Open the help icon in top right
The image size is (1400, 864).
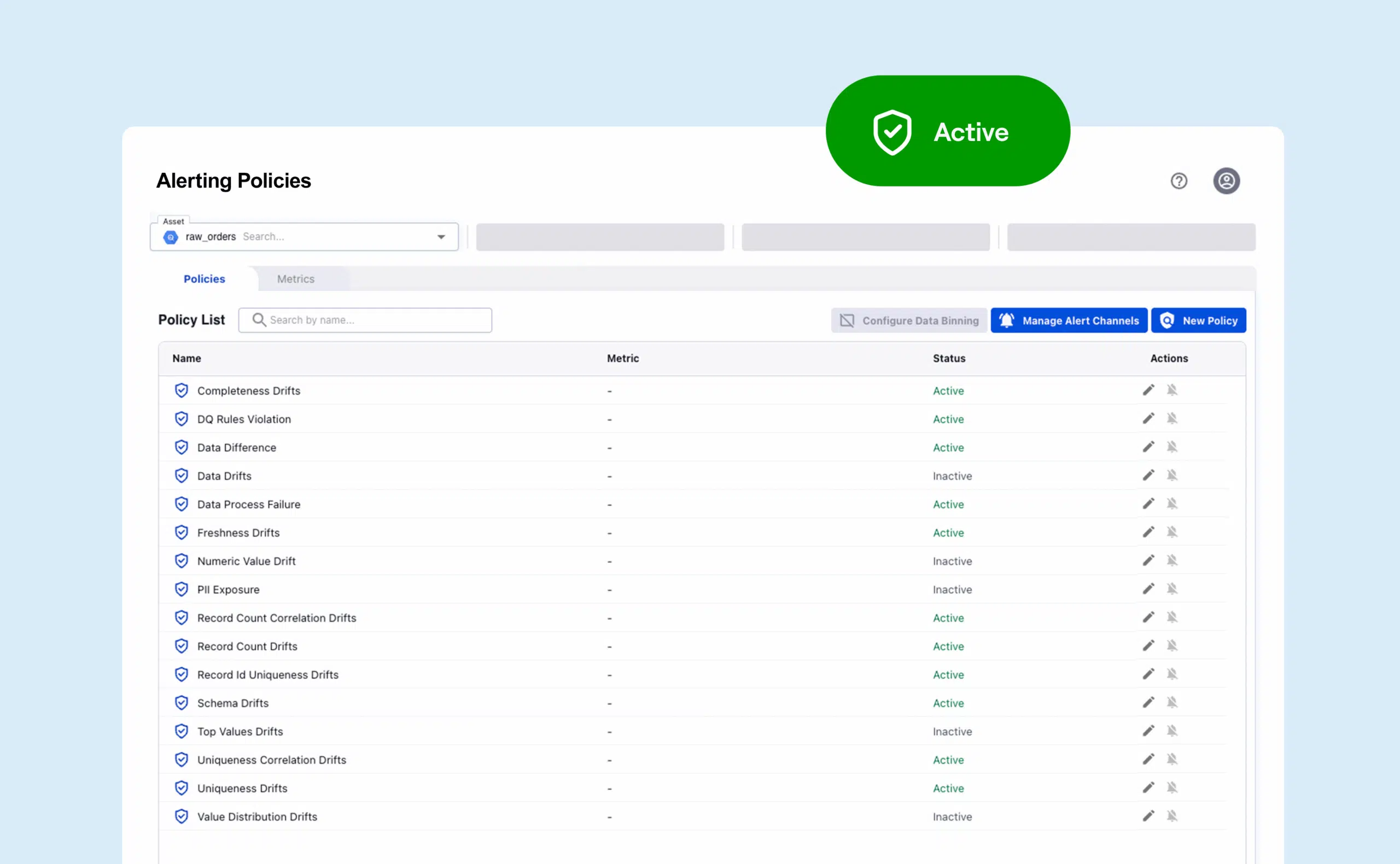1179,181
